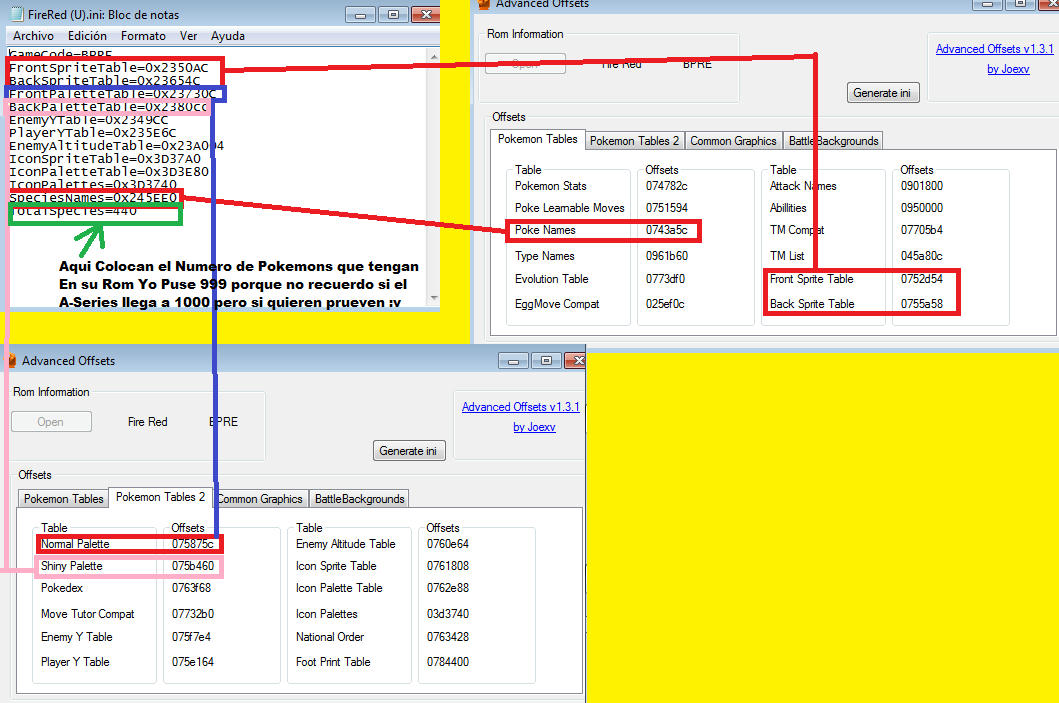Screen dimensions: 1059x703
Task: Open by Joexv link in upper window
Action: [1008, 69]
